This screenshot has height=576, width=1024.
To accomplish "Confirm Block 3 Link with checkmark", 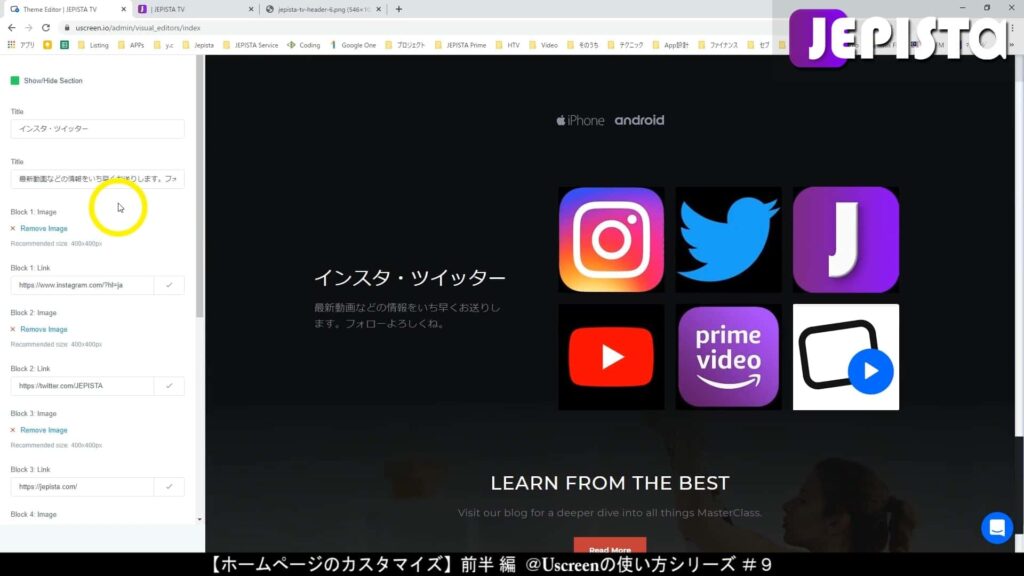I will [169, 487].
